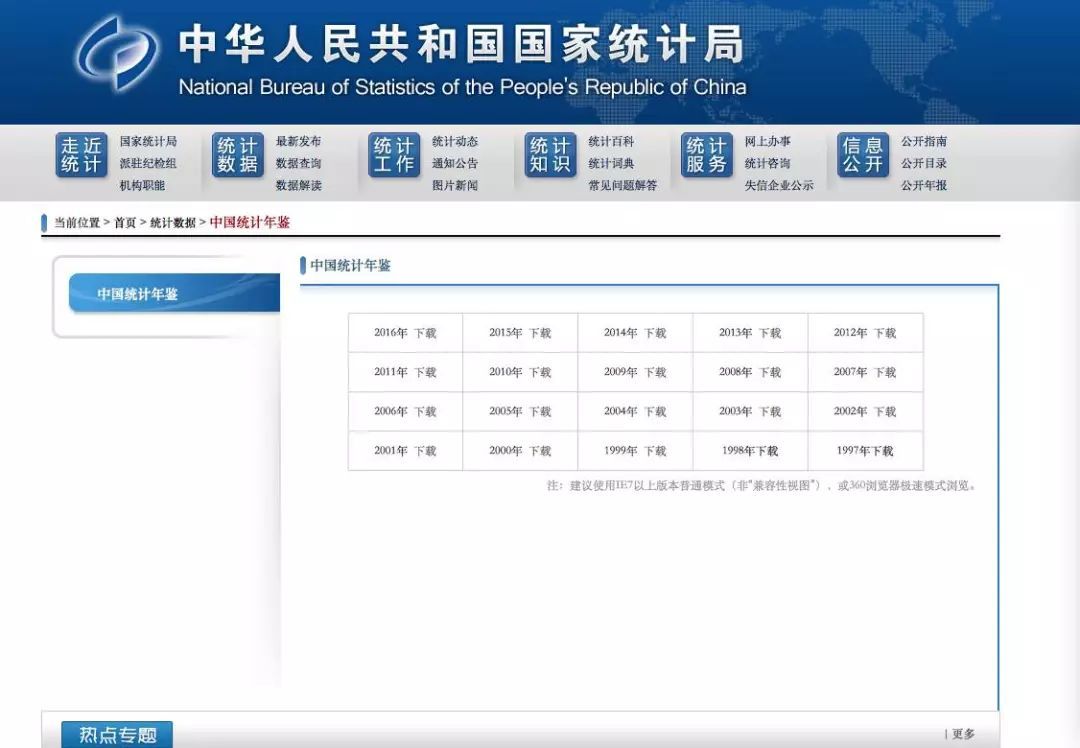Download the 2004年 yearbook
Viewport: 1080px width, 748px height.
coord(655,412)
